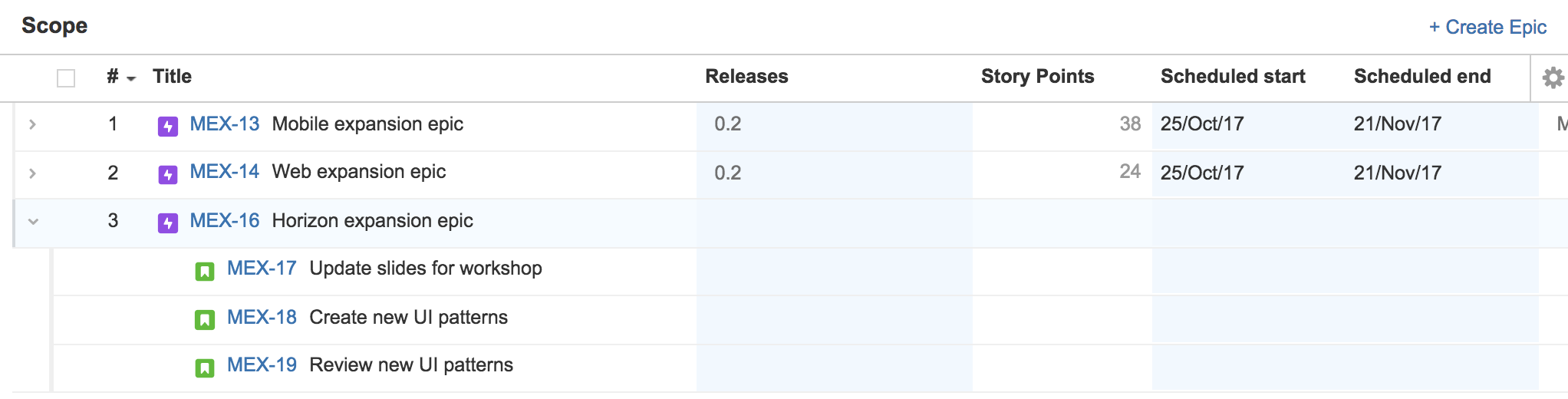Click the Create Epic link
This screenshot has height=399, width=1568.
1487,27
